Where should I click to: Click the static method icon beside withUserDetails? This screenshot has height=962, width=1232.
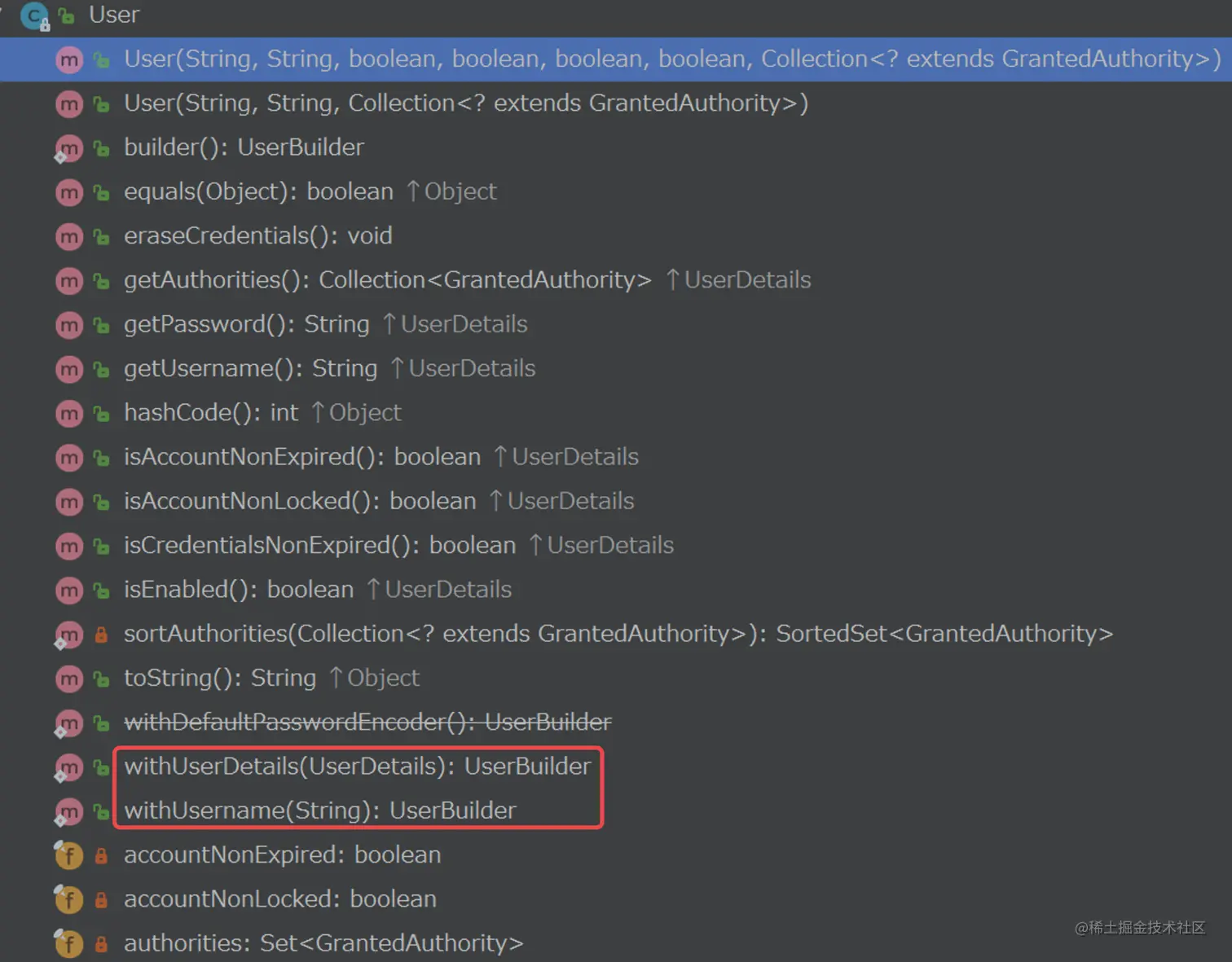tap(69, 767)
